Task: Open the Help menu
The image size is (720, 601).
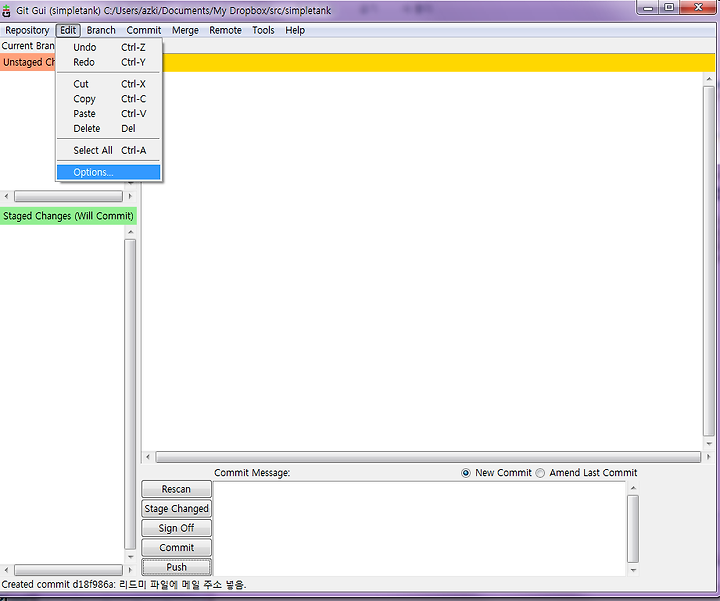Action: pos(295,30)
